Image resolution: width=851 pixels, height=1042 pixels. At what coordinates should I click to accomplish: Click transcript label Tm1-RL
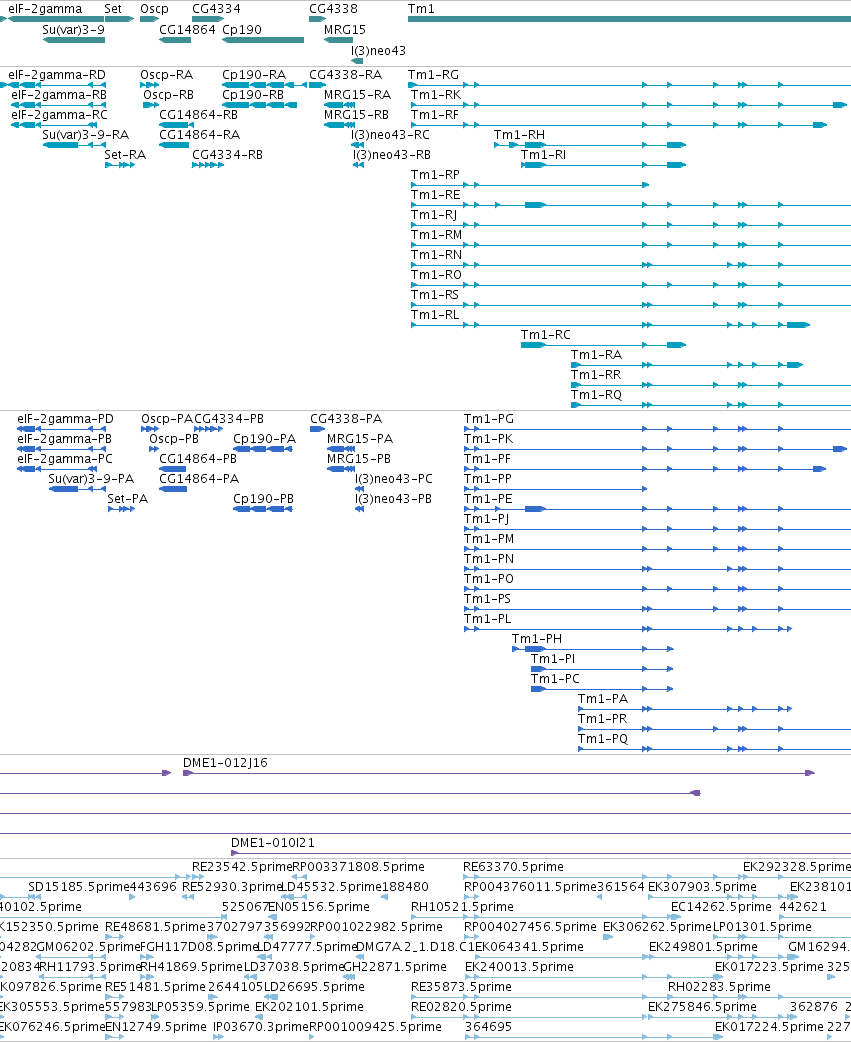coord(435,314)
